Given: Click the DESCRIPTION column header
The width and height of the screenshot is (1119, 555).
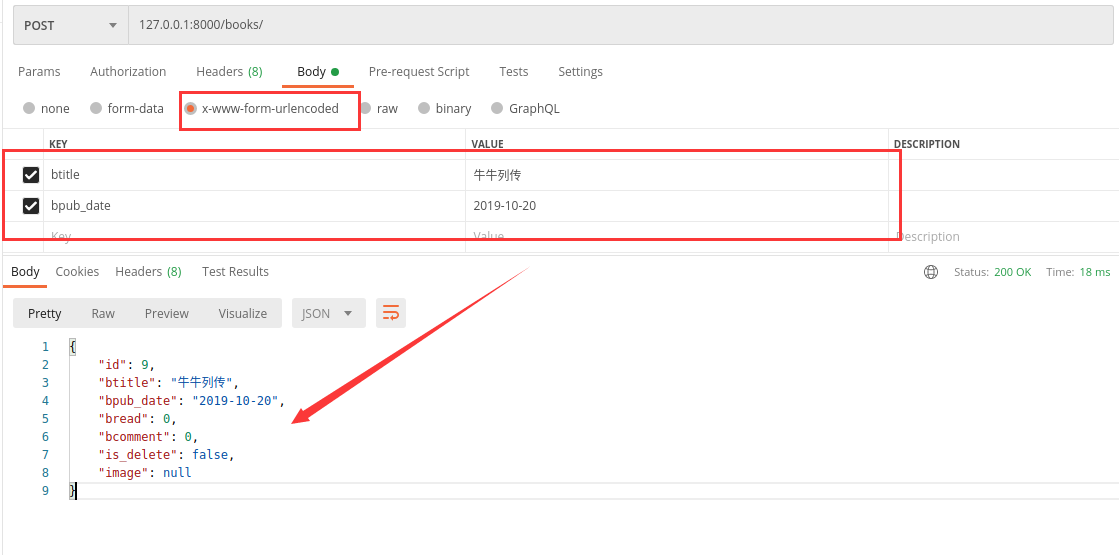Looking at the screenshot, I should click(x=926, y=144).
